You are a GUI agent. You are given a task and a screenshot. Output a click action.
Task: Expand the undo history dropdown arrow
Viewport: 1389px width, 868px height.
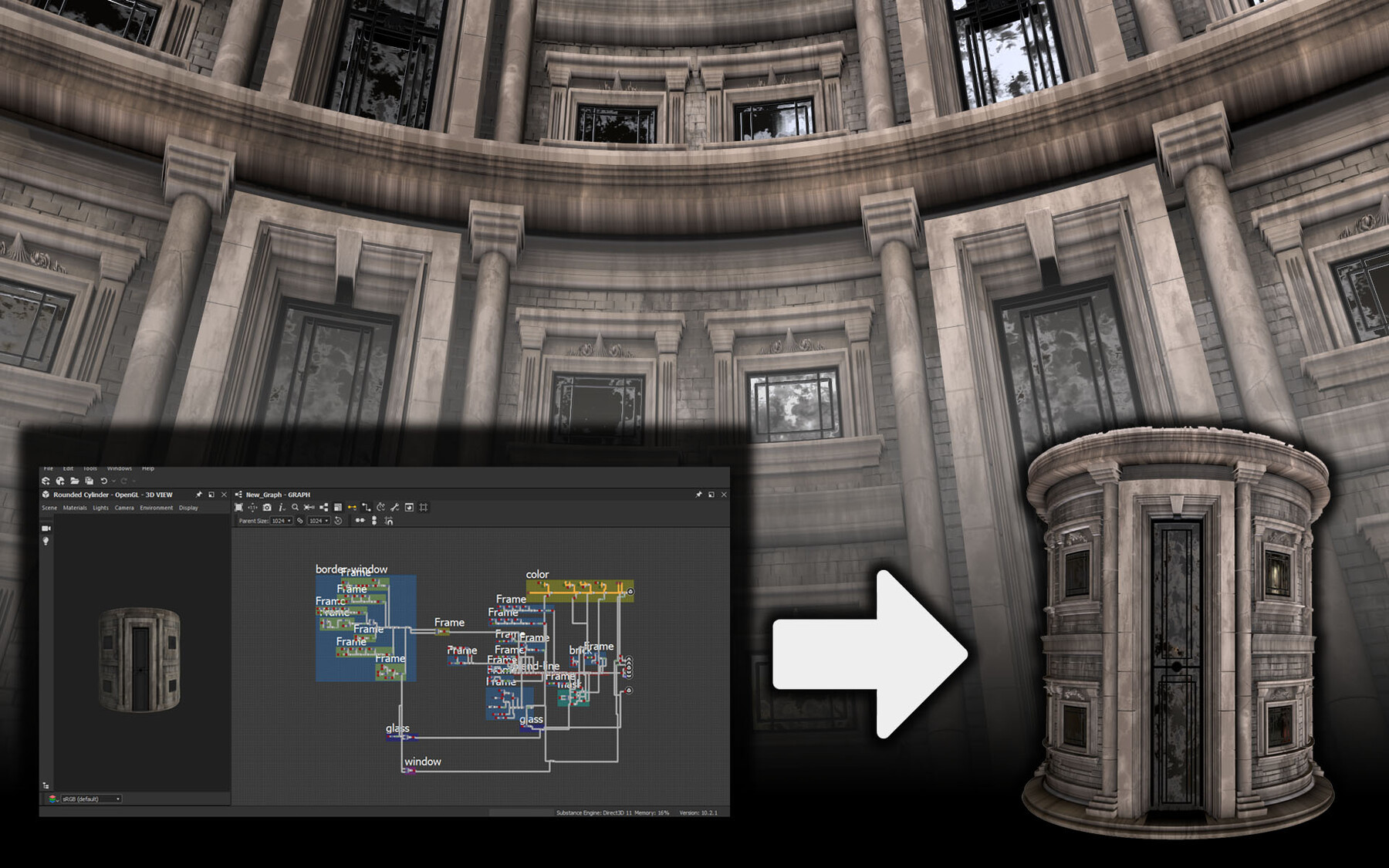113,481
